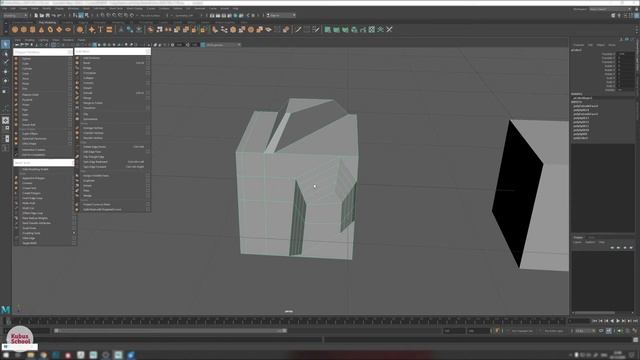640x360 pixels.
Task: Click the play forwards button
Action: tap(618, 321)
